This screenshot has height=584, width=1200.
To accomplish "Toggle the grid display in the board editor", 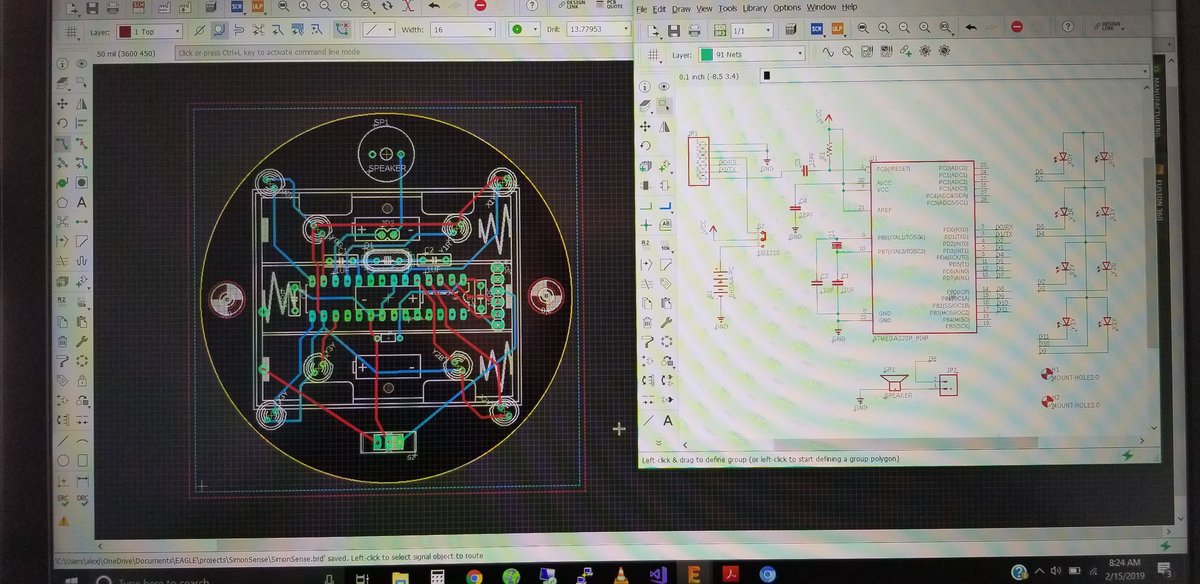I will coord(72,30).
